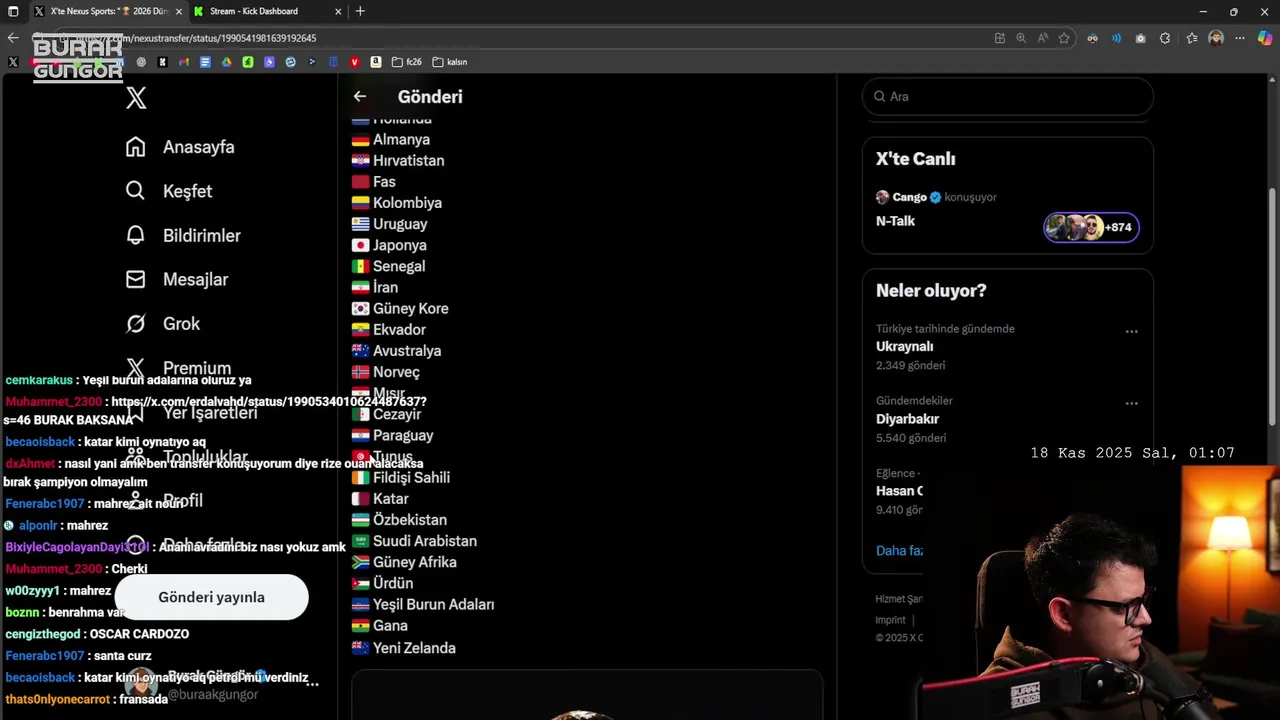Viewport: 1280px width, 720px height.
Task: Click the browser address bar URL
Action: coord(197,38)
